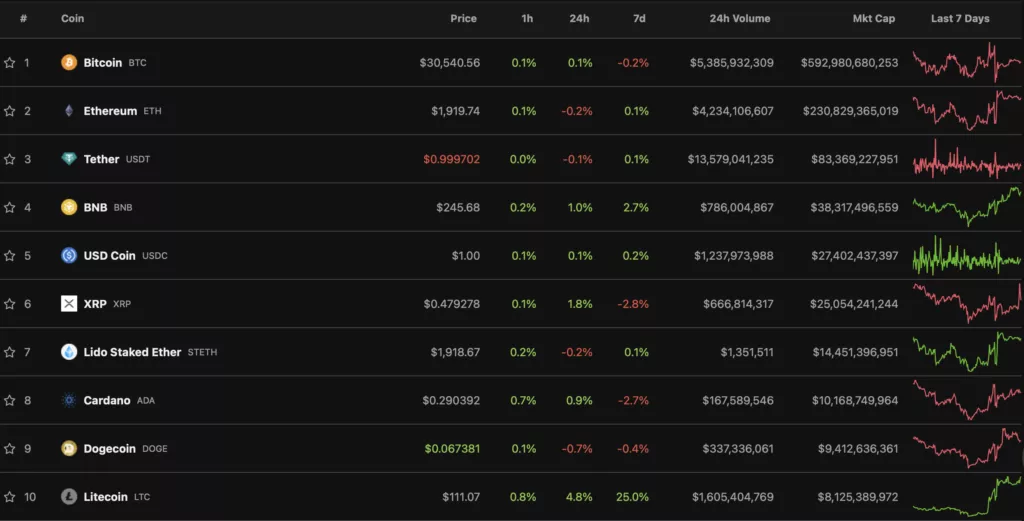The height and width of the screenshot is (521, 1024).
Task: Click the XRP logo icon
Action: 69,304
